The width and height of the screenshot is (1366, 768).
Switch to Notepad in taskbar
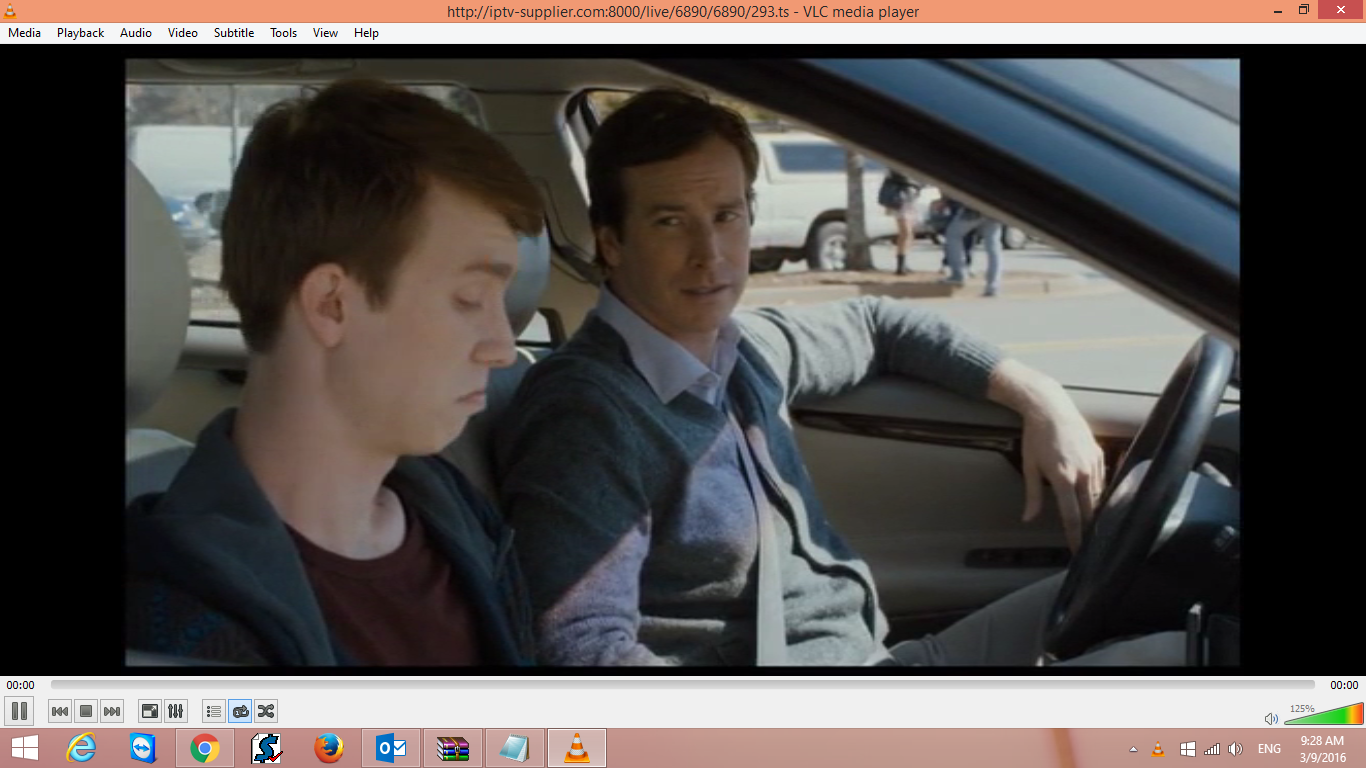click(x=514, y=748)
